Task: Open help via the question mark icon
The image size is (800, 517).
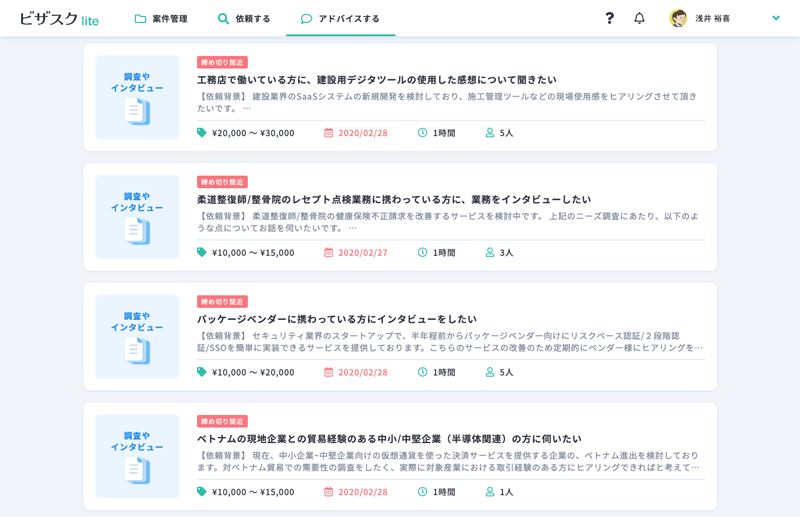Action: coord(609,18)
